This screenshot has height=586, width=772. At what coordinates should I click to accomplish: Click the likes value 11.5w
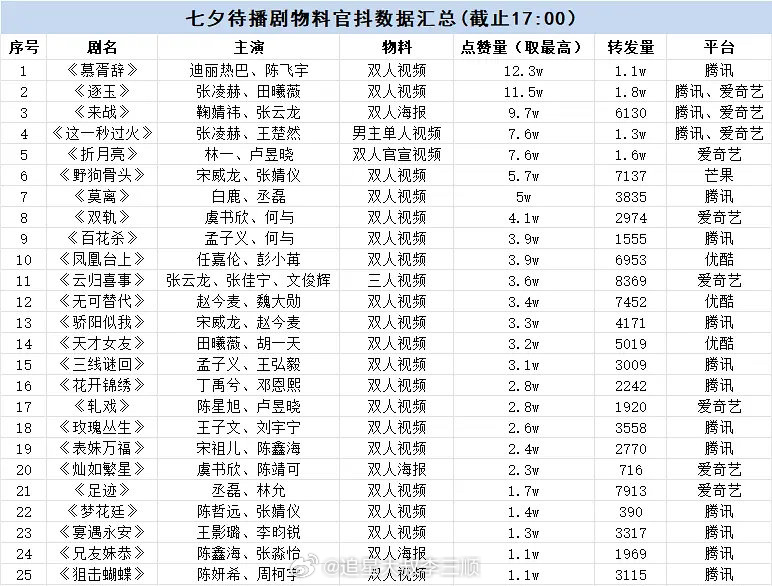523,92
